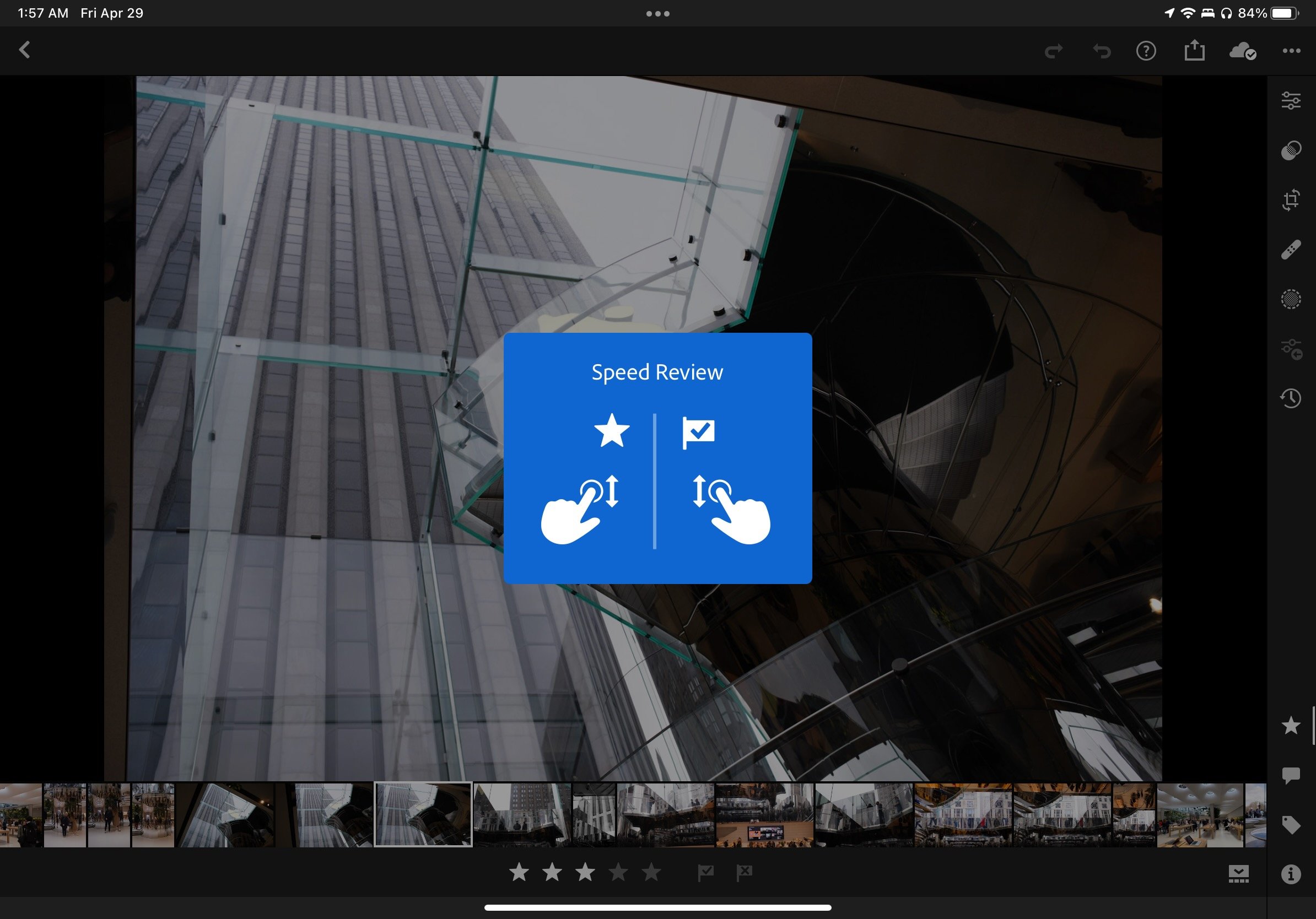Screen dimensions: 1316x919
Task: Open the Edit sliders panel icon
Action: click(x=1291, y=101)
